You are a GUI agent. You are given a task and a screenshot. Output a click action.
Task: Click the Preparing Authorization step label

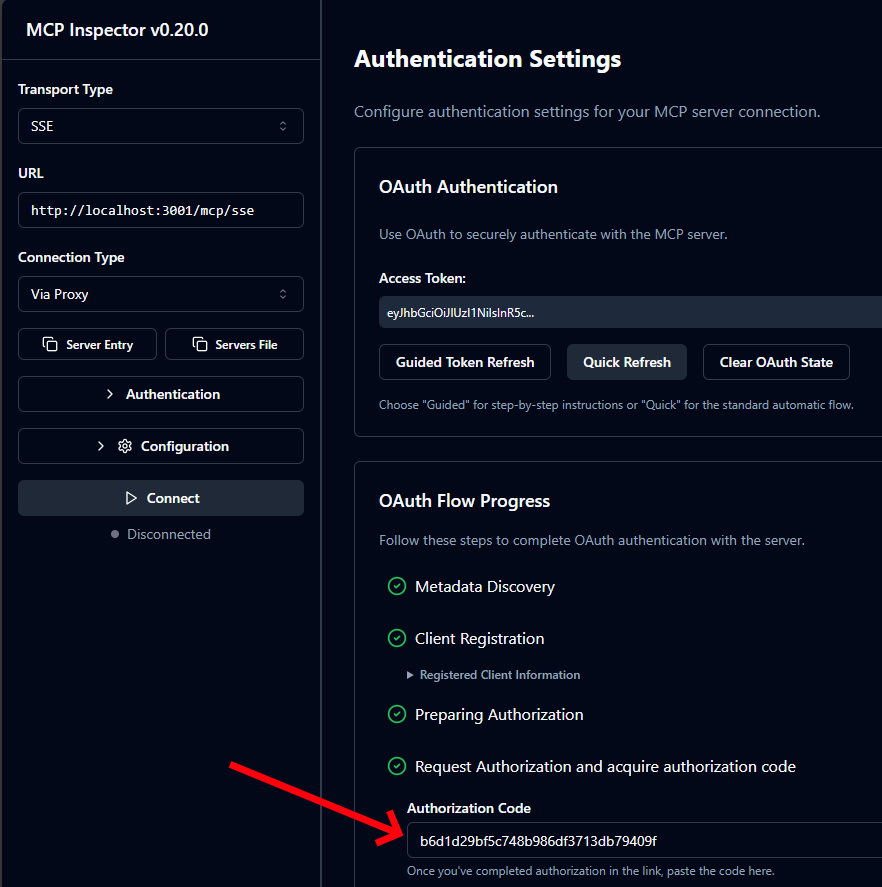pos(499,715)
